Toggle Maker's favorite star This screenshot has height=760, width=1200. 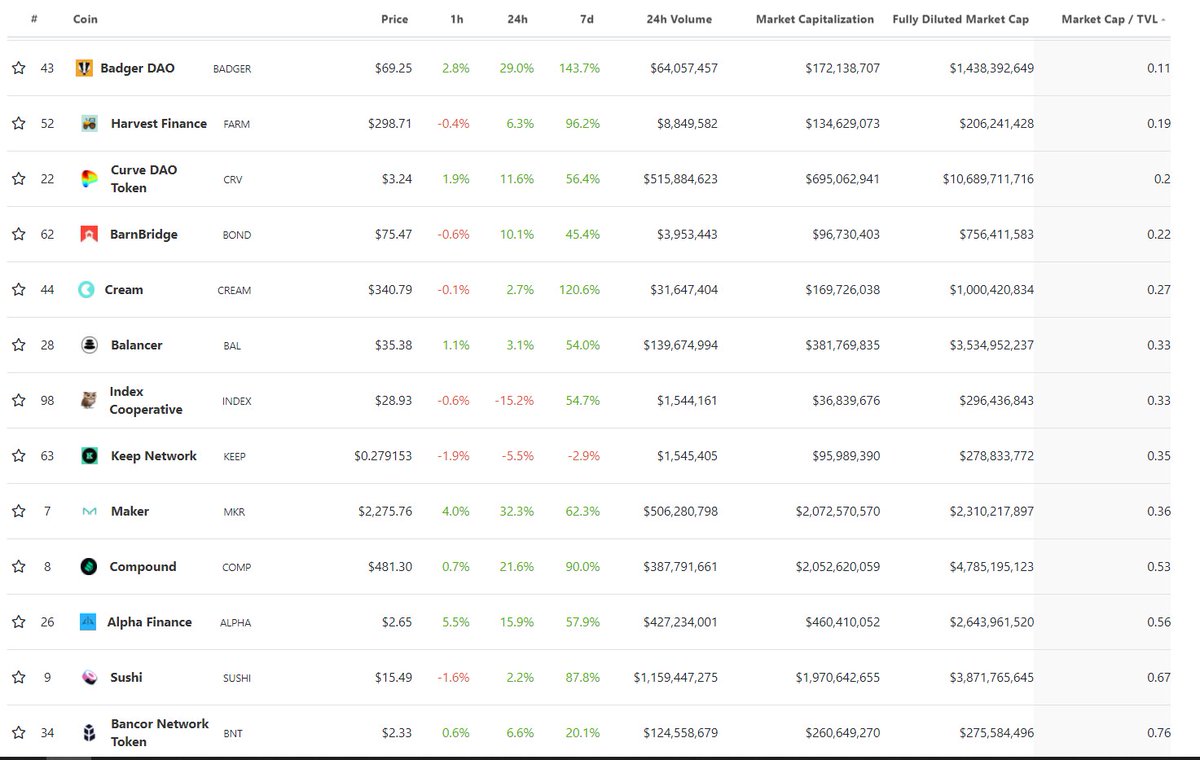point(18,511)
